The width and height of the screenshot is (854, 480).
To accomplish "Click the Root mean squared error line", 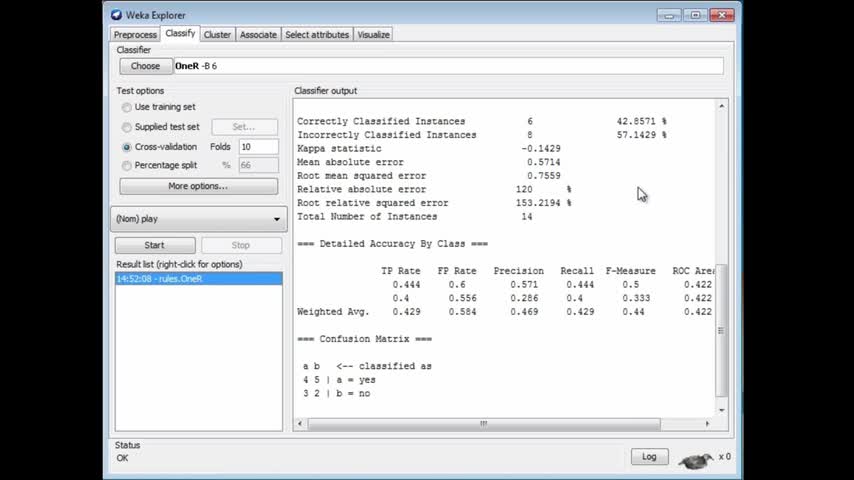I will (x=429, y=176).
